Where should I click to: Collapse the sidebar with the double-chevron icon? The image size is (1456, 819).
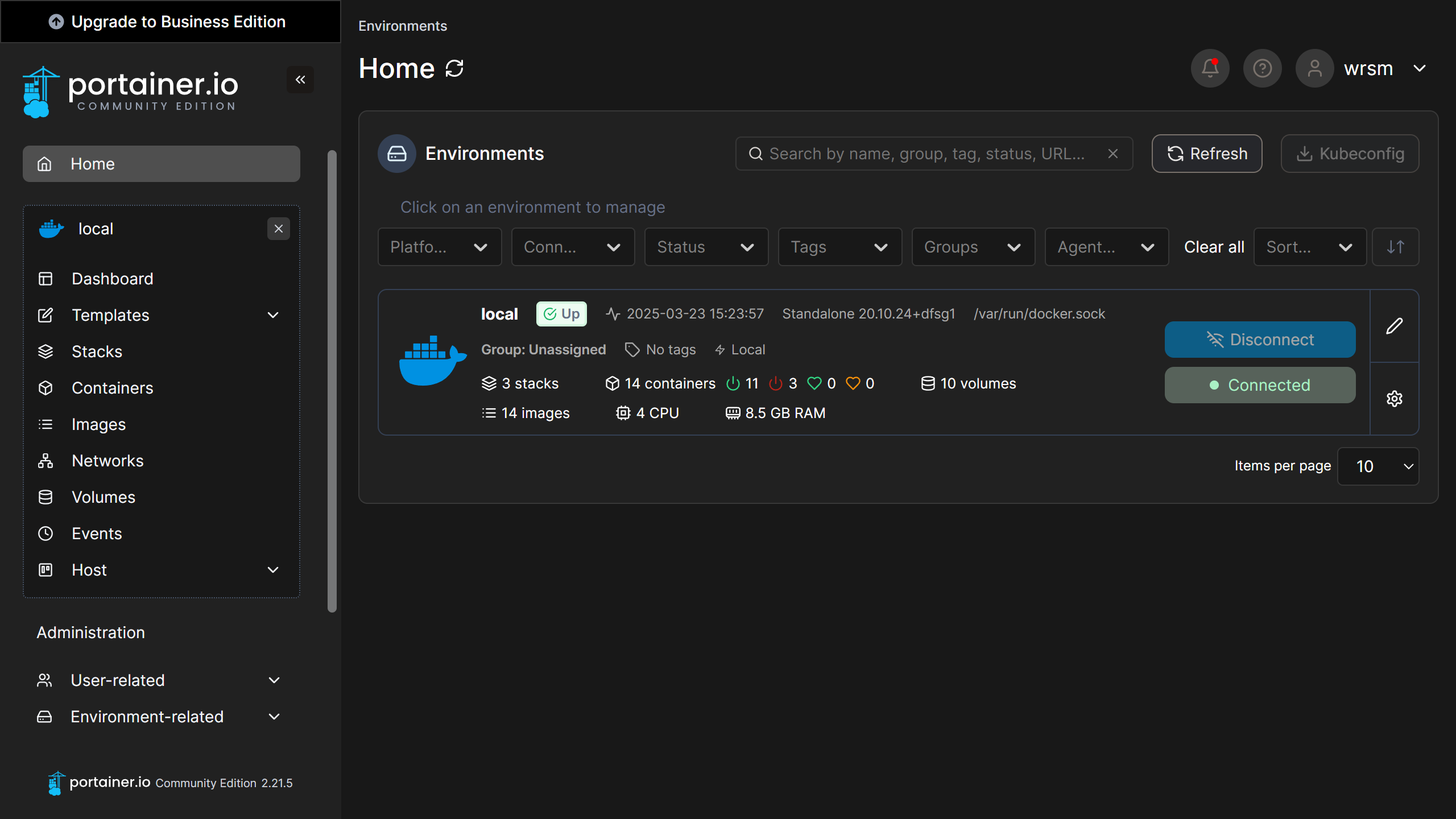pyautogui.click(x=300, y=80)
